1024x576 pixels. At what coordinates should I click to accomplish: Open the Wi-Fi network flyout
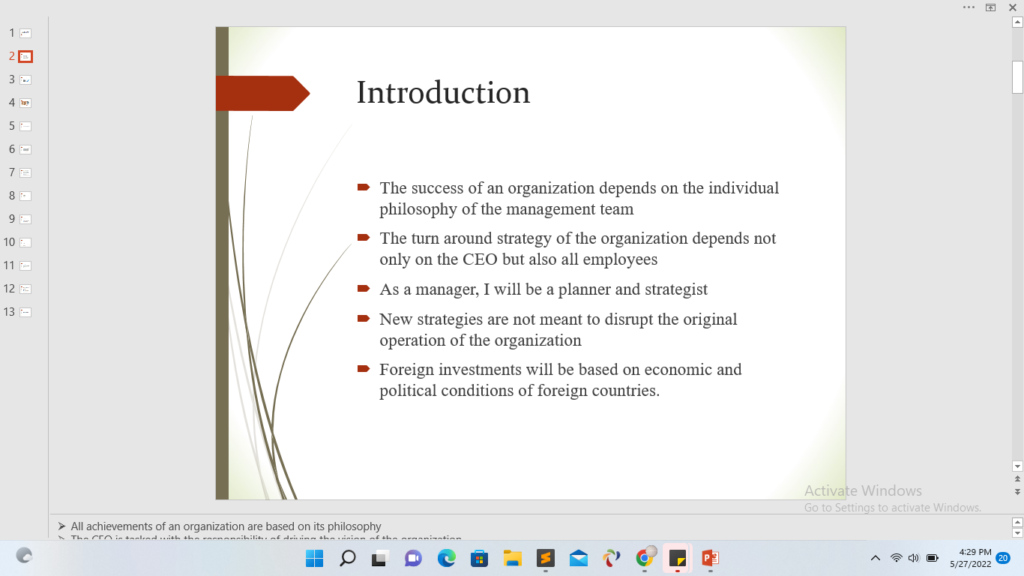click(x=896, y=558)
